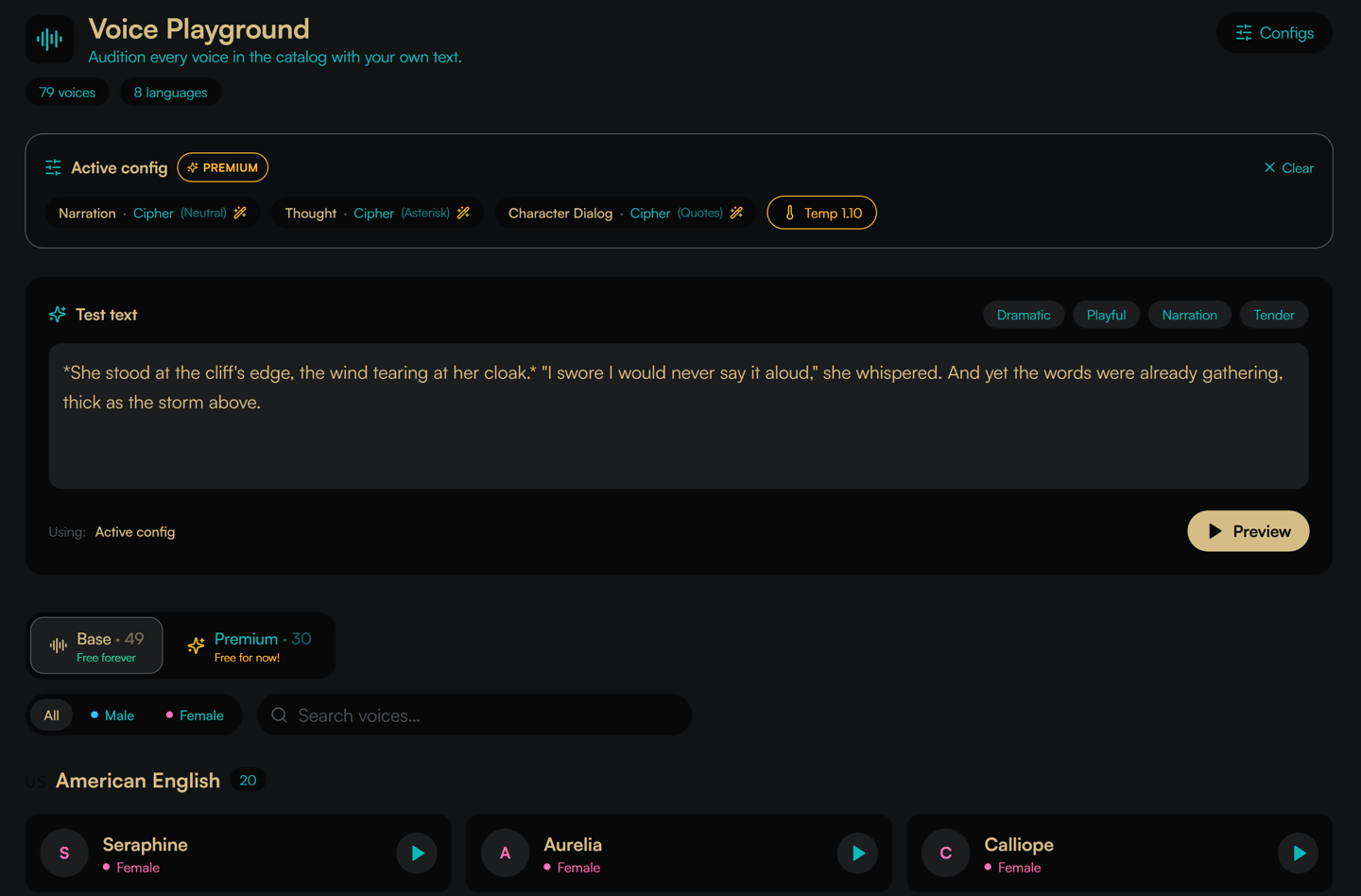Switch to the Premium voices tab
Screen dimensions: 1361x896
pos(250,646)
